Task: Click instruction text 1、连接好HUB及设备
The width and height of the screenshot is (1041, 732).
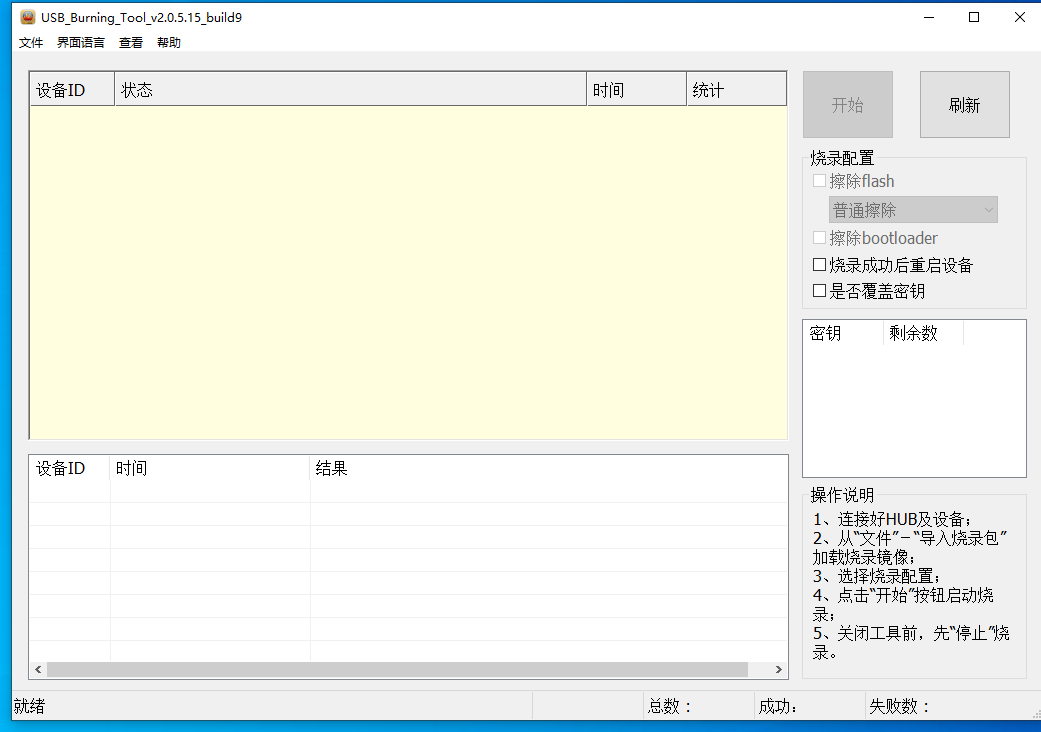Action: click(x=892, y=519)
